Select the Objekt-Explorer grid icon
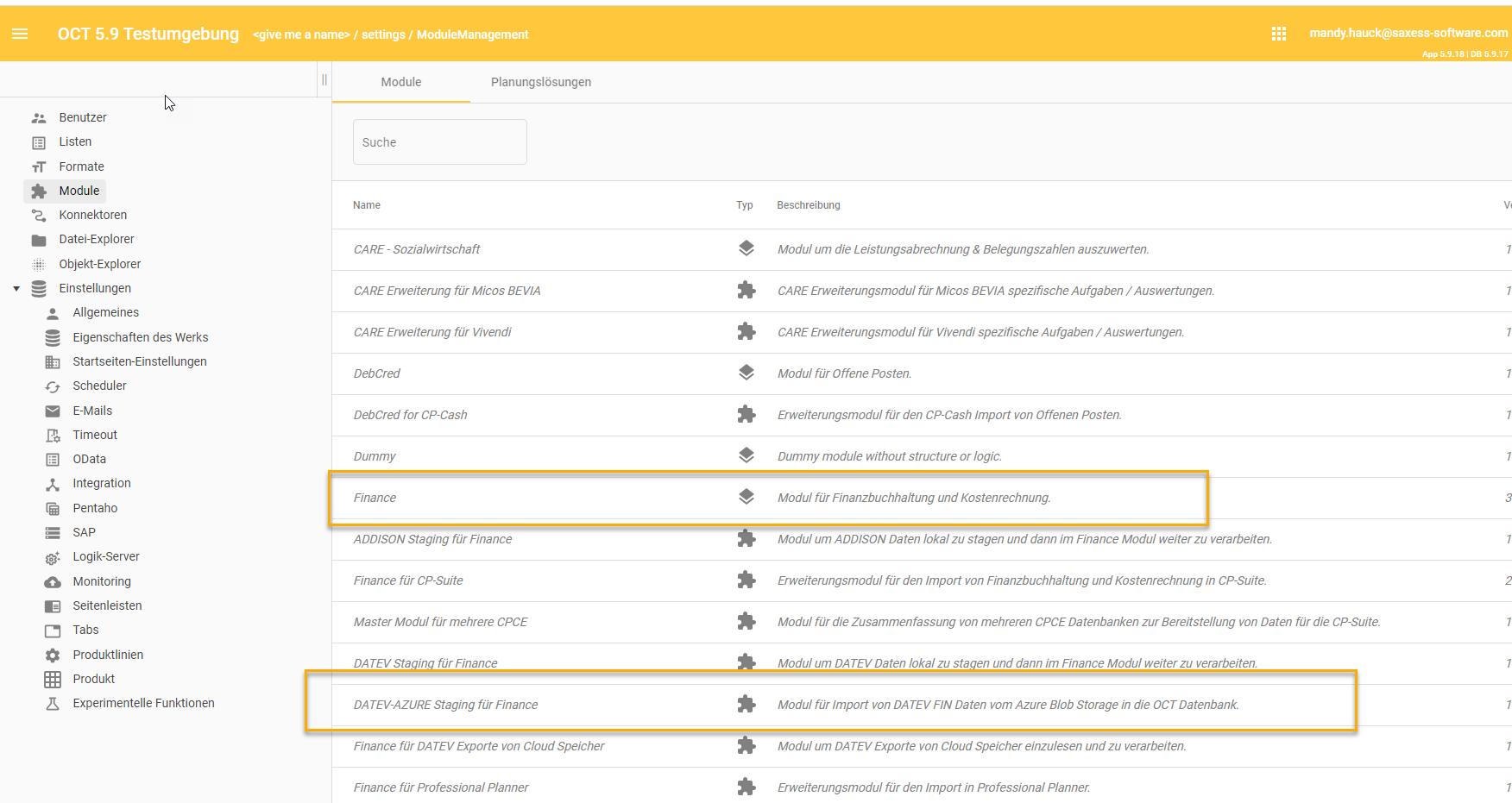Viewport: 1512px width, 803px height. 38,263
